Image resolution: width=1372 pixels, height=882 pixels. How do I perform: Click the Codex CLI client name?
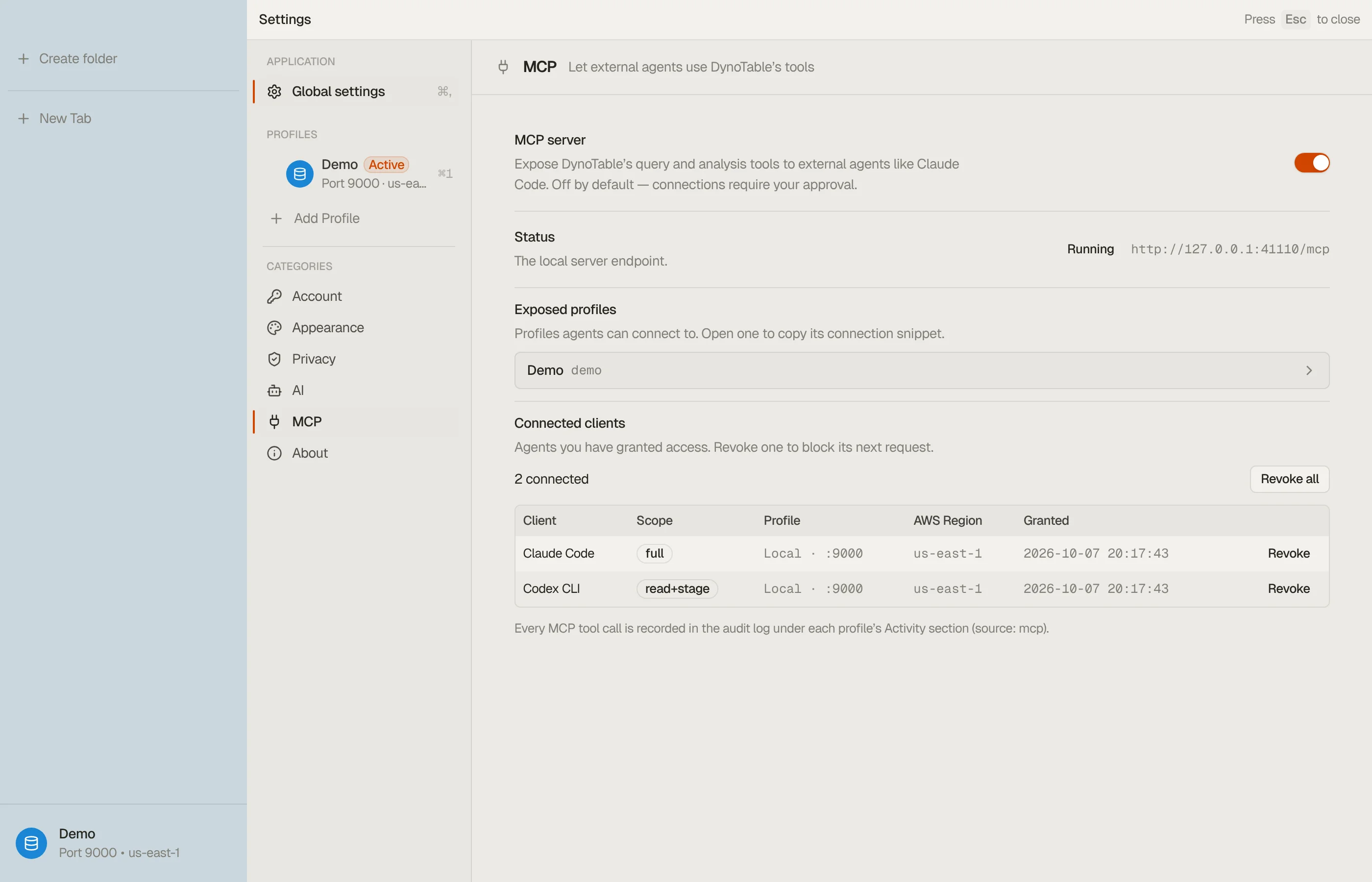point(551,589)
